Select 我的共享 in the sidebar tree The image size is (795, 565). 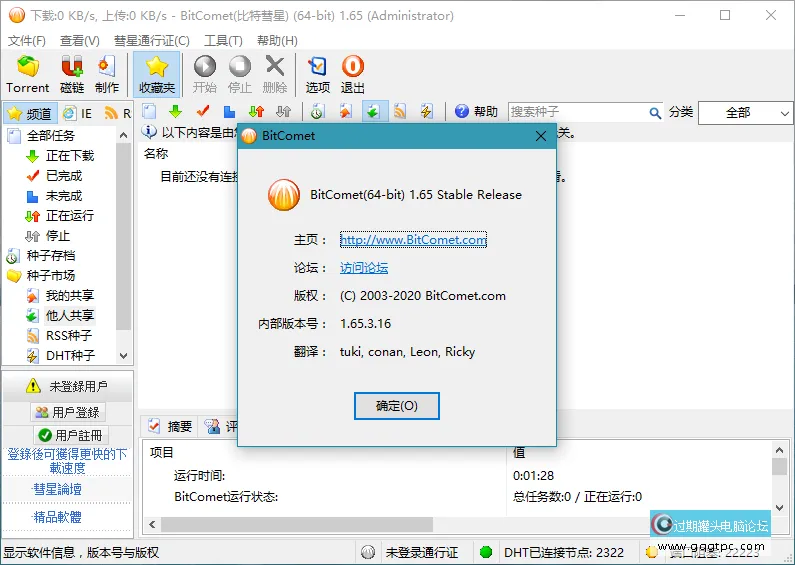point(70,296)
